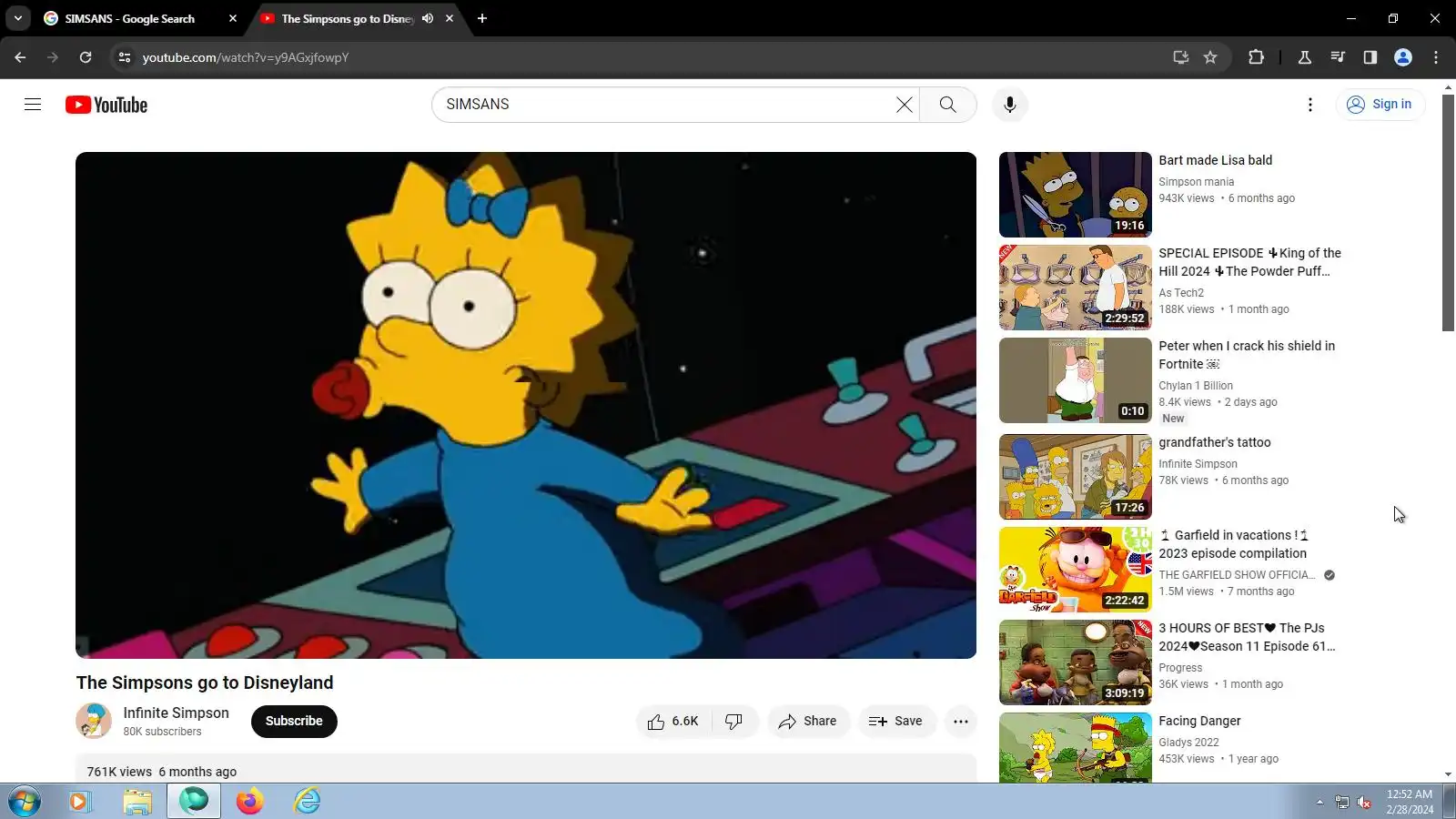Start voice search with the microphone

(x=1009, y=105)
